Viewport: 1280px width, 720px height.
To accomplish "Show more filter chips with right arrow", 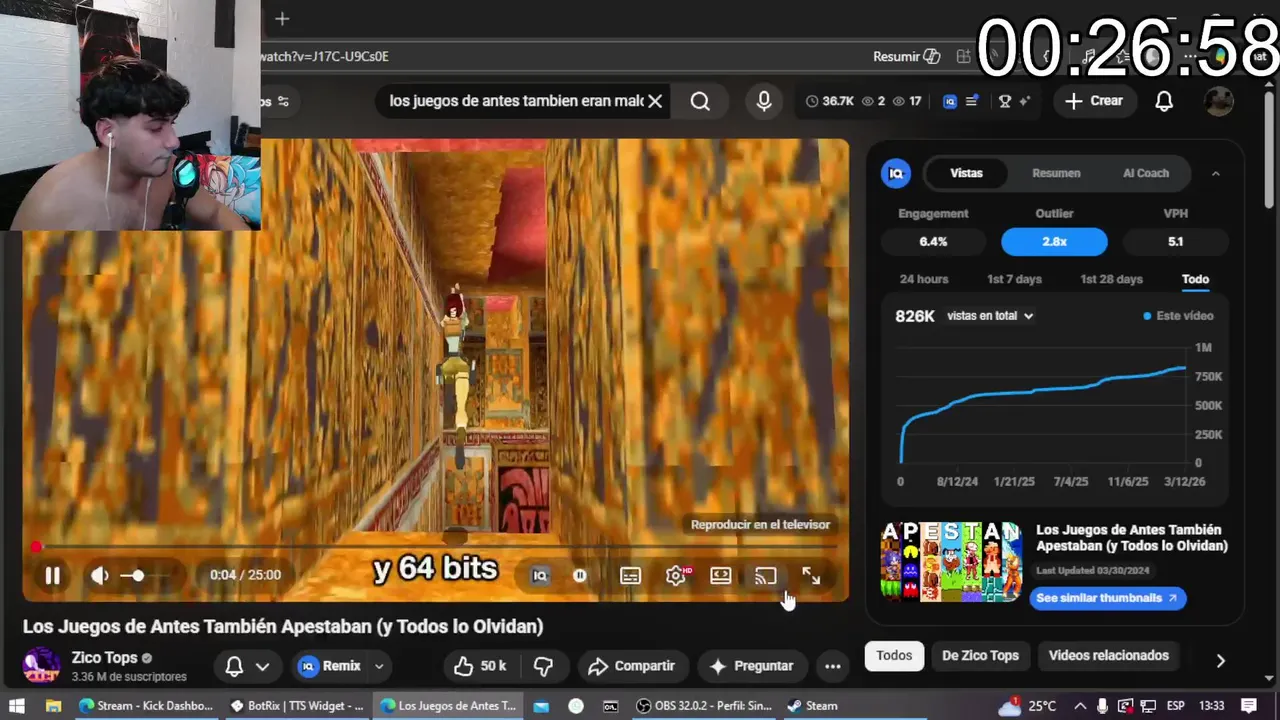I will coord(1220,660).
